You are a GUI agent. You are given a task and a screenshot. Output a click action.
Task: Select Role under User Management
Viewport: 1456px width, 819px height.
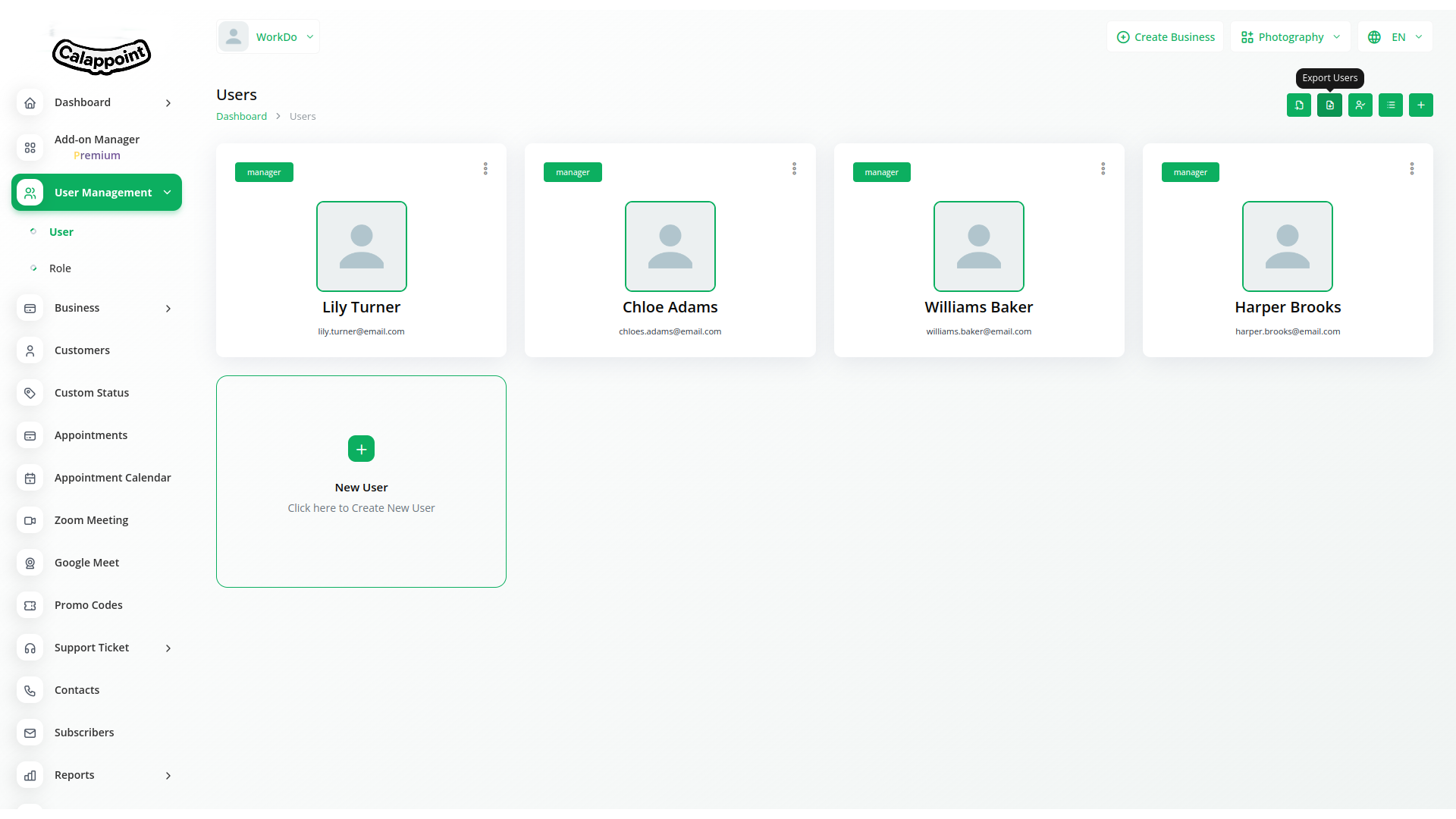(60, 268)
